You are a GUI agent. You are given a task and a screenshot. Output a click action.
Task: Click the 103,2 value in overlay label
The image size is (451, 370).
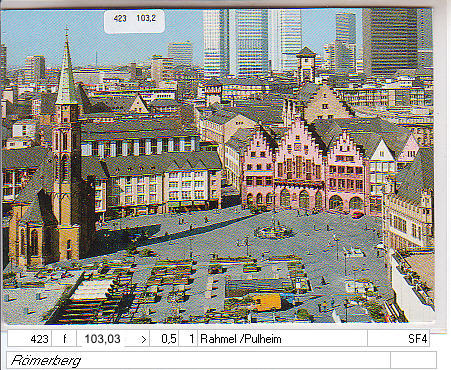click(146, 18)
